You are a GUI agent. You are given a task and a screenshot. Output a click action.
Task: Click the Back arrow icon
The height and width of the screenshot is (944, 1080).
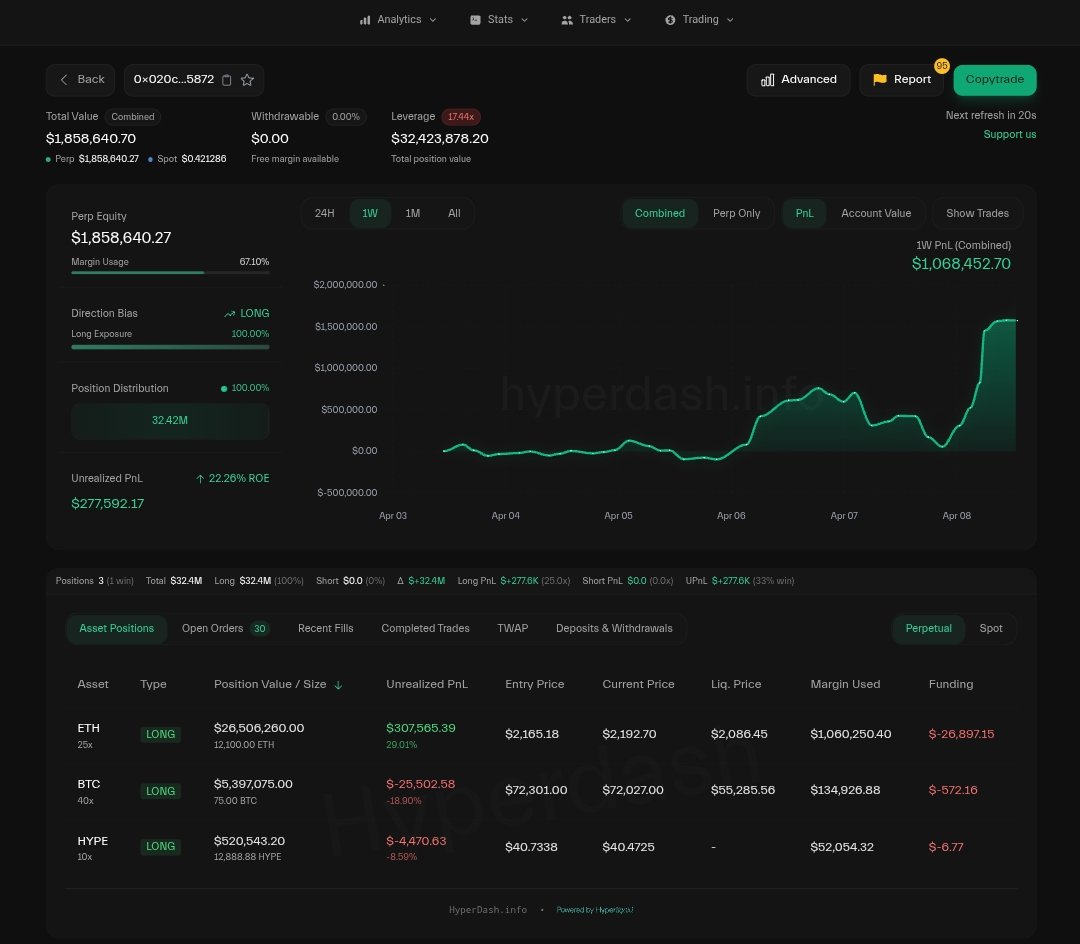(x=64, y=80)
